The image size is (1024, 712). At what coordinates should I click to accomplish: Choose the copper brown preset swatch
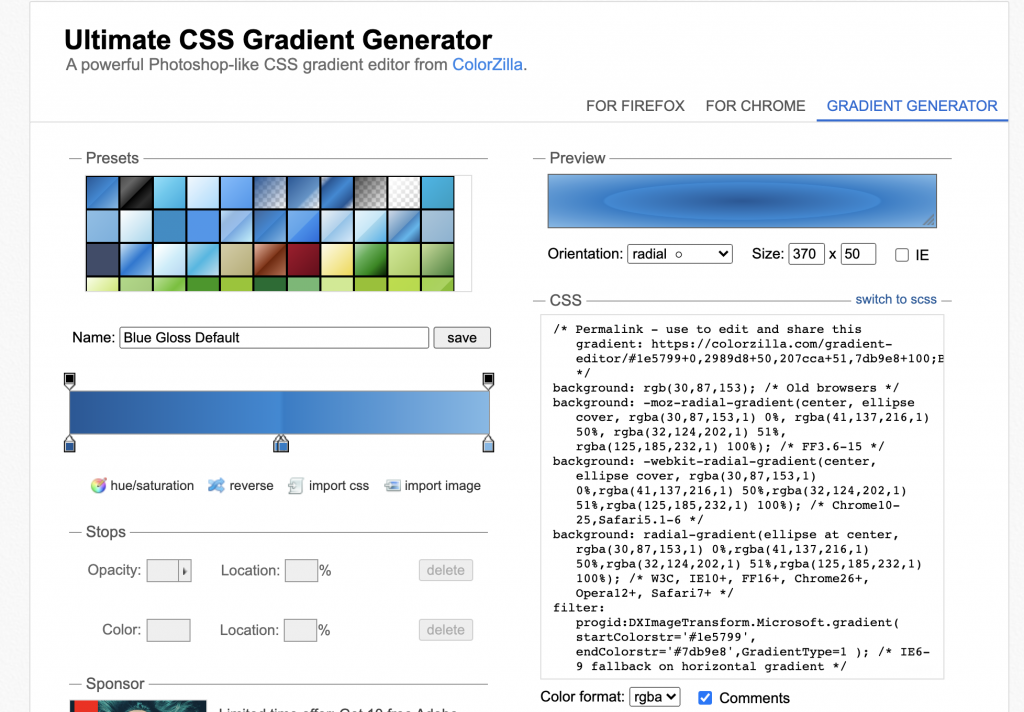click(270, 259)
